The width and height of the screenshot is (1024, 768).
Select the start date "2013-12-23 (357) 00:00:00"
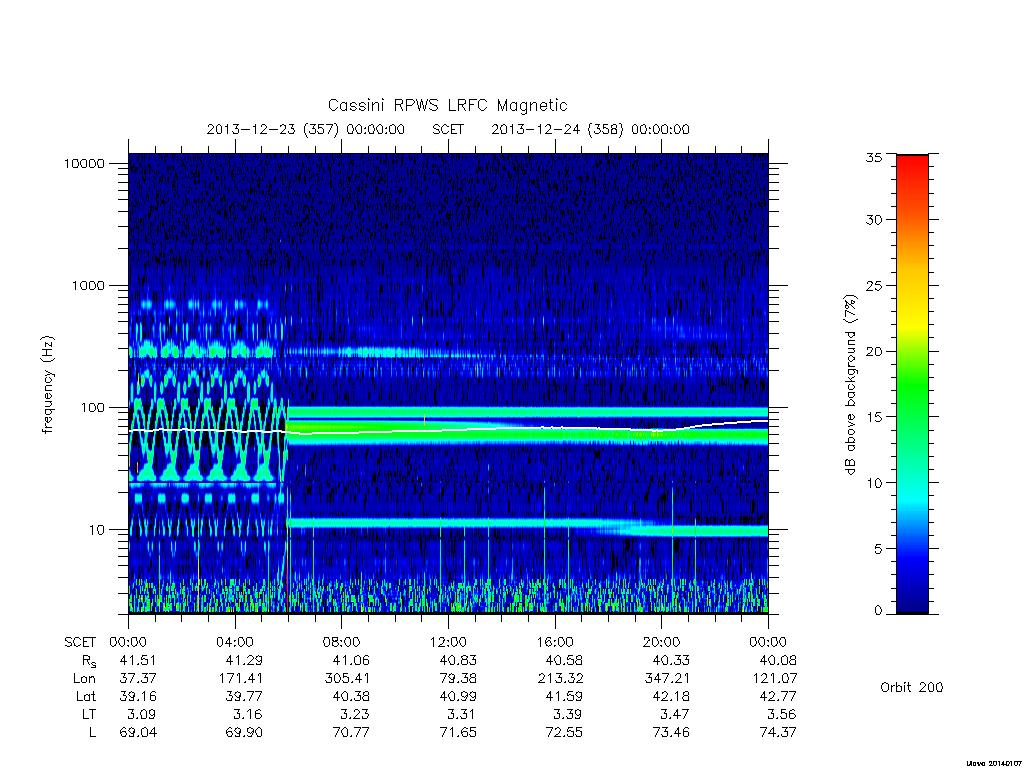pyautogui.click(x=306, y=129)
